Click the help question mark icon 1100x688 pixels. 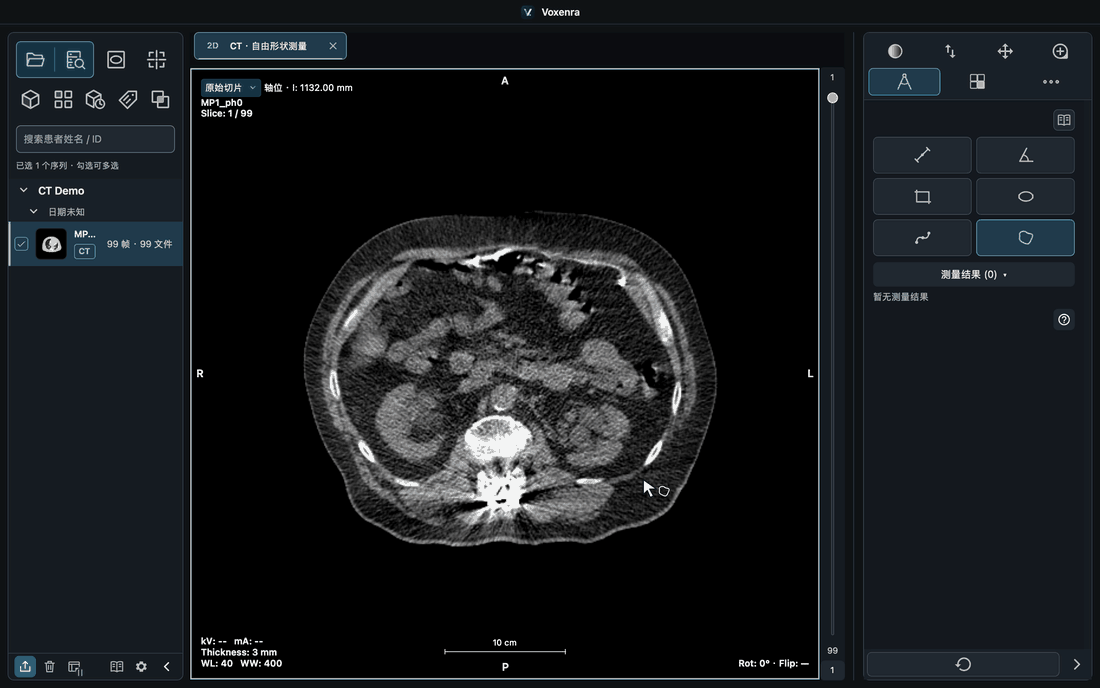[1064, 320]
